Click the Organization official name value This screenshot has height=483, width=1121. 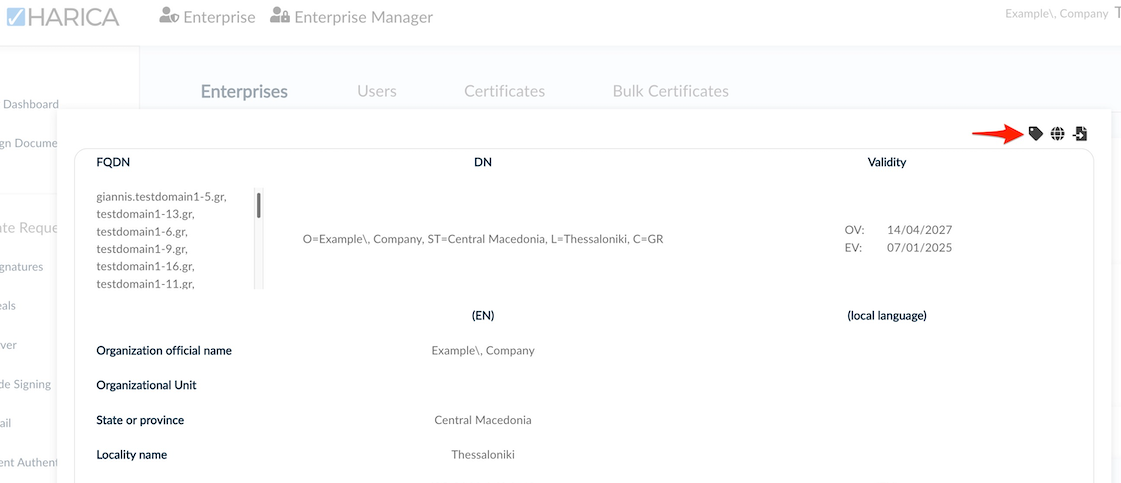(483, 351)
